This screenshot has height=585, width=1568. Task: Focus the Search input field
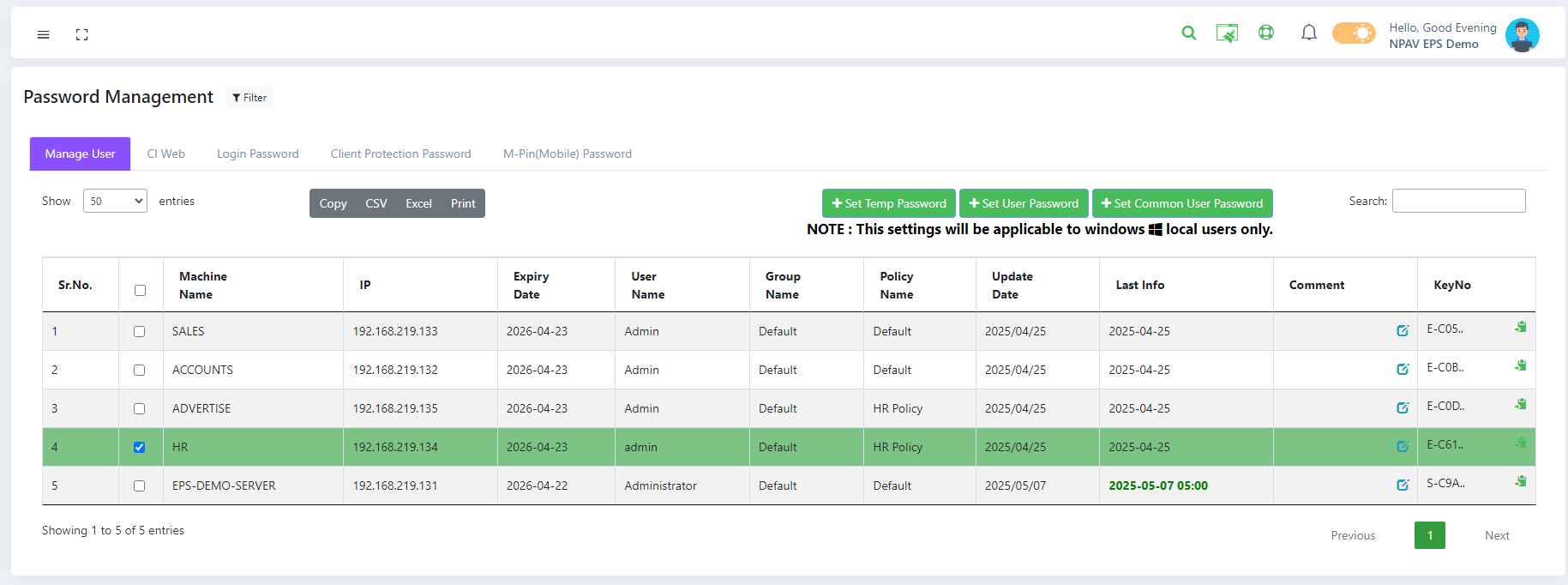click(x=1458, y=201)
